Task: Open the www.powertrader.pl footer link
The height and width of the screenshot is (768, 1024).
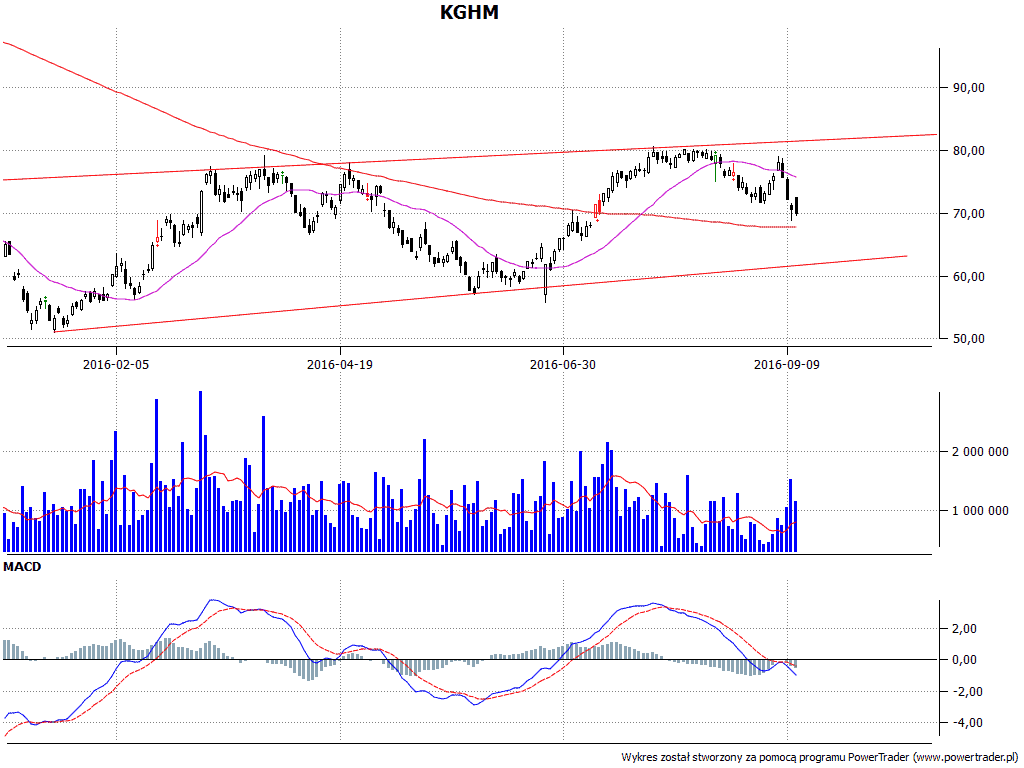Action: click(x=964, y=757)
